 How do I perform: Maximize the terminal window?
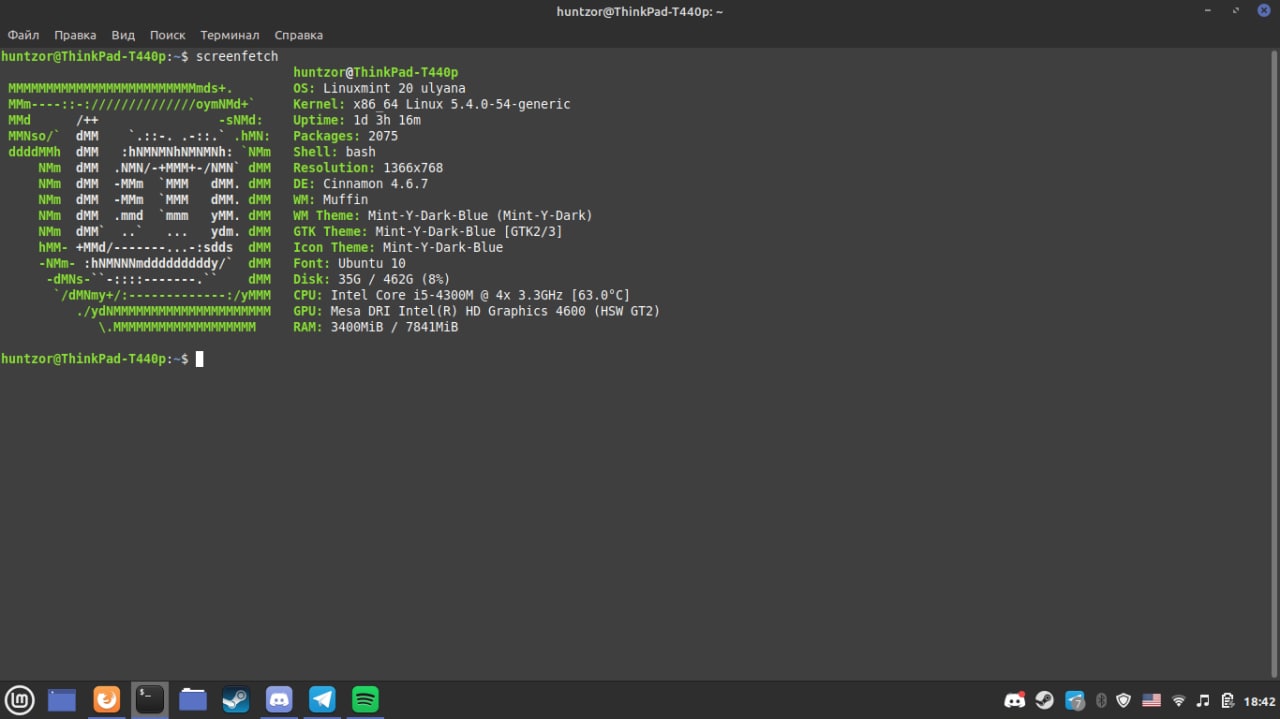1236,10
